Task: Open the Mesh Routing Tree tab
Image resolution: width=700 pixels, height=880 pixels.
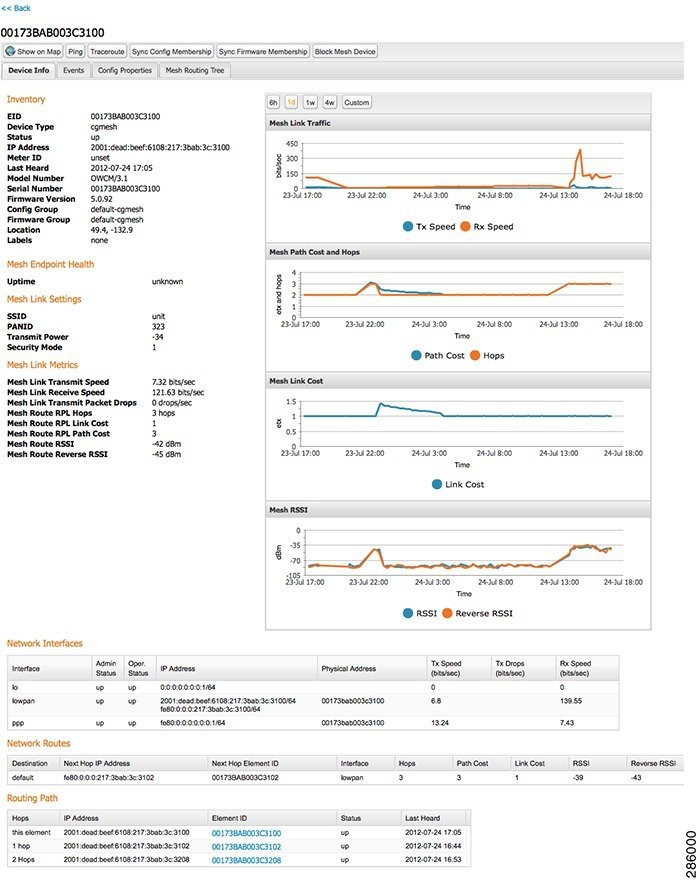Action: click(x=195, y=70)
